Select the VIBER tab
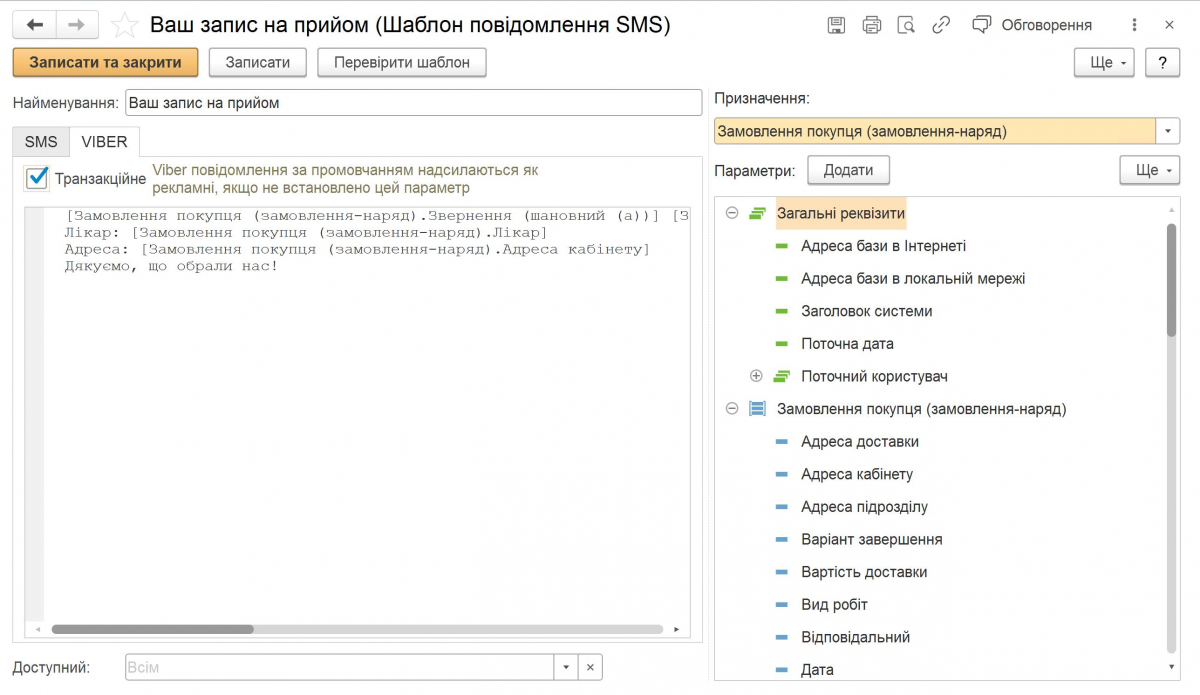1200x695 pixels. click(105, 142)
